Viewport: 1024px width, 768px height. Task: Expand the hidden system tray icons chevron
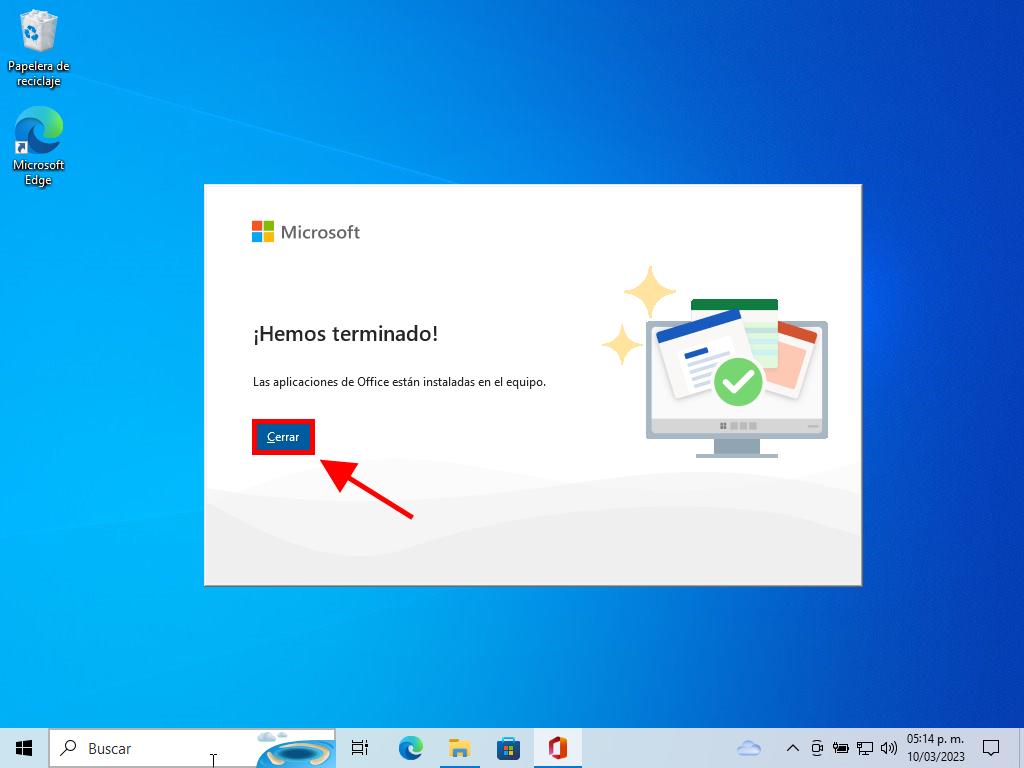(x=792, y=748)
